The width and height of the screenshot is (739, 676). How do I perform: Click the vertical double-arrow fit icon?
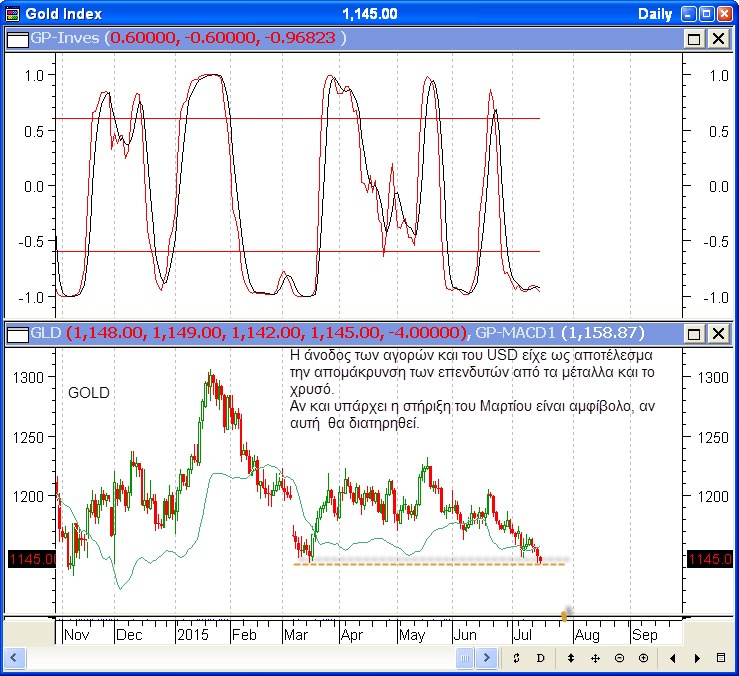(x=571, y=658)
